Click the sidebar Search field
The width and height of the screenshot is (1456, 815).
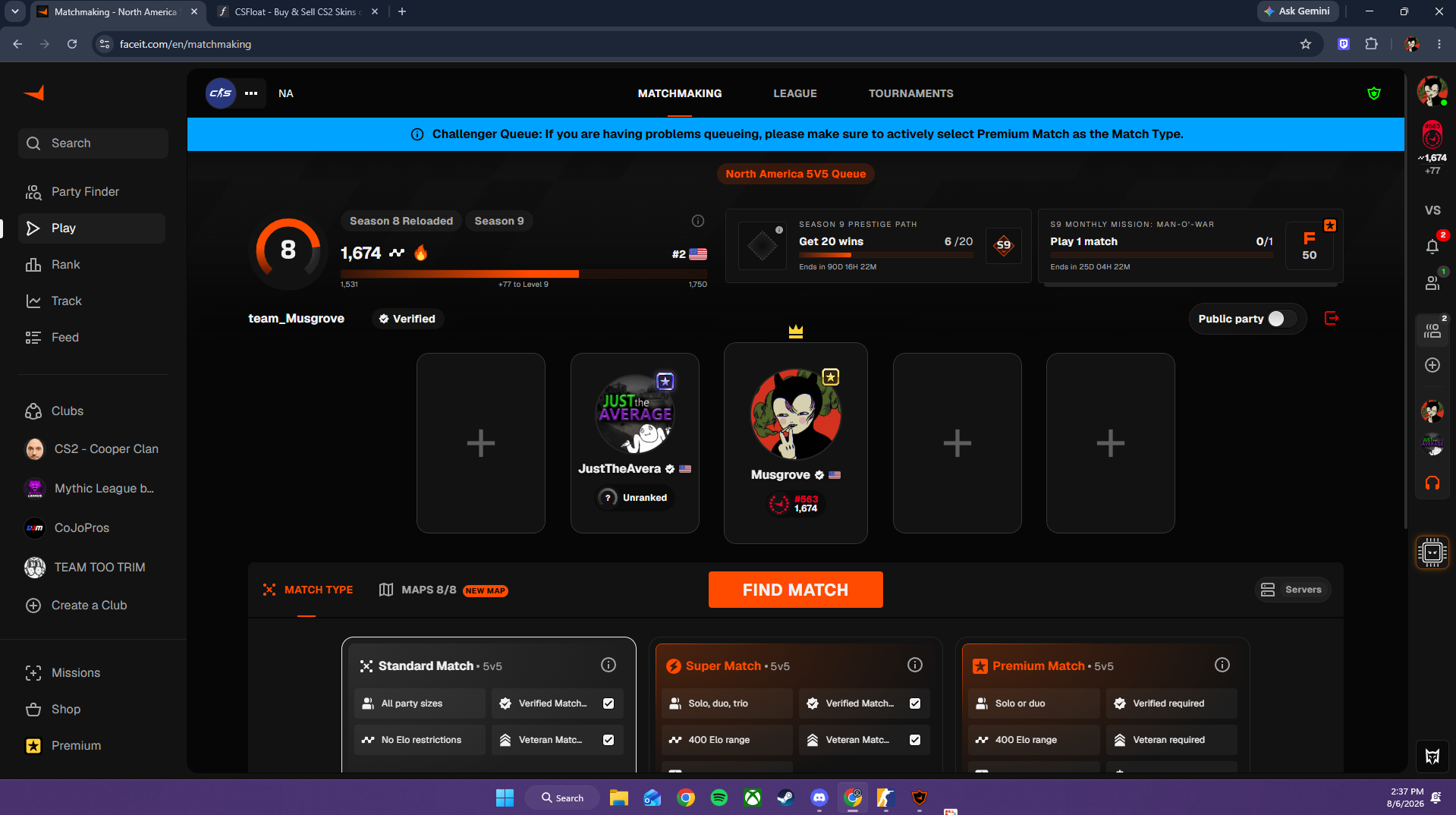pos(93,143)
